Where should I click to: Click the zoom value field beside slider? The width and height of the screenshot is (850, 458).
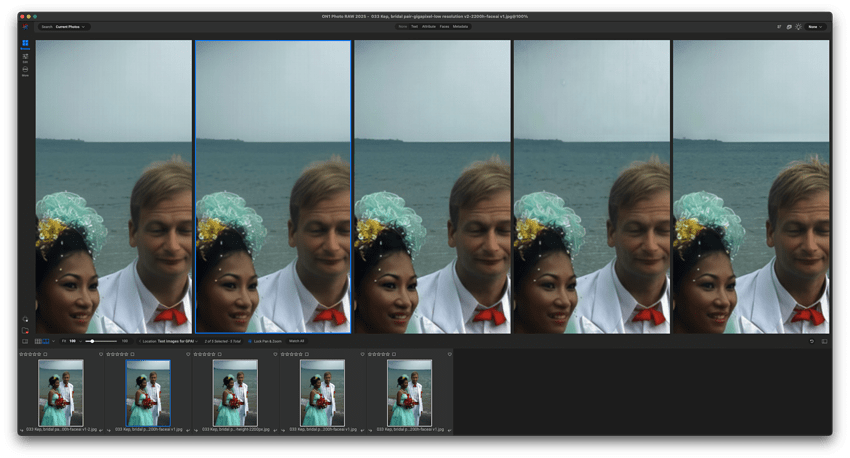point(125,341)
